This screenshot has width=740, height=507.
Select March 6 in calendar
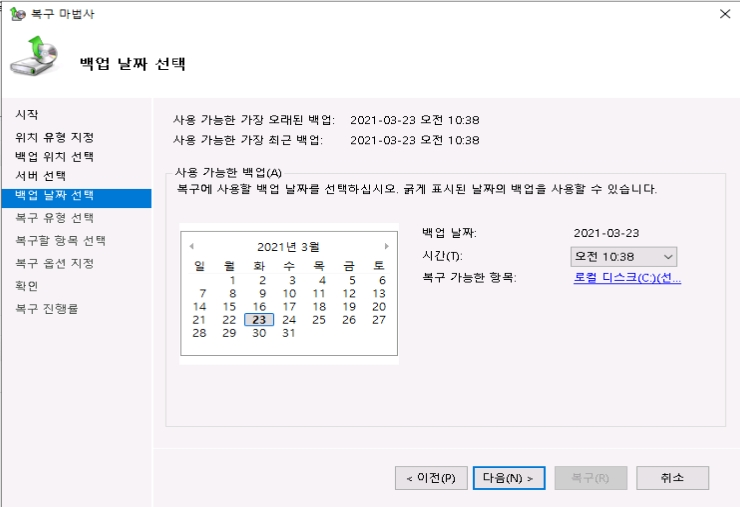tap(382, 280)
